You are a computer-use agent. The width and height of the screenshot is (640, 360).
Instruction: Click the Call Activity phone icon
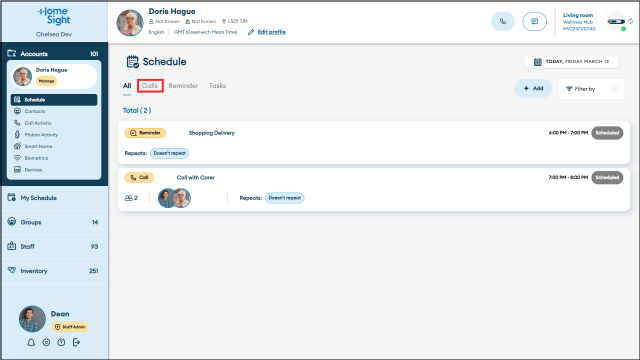17,123
